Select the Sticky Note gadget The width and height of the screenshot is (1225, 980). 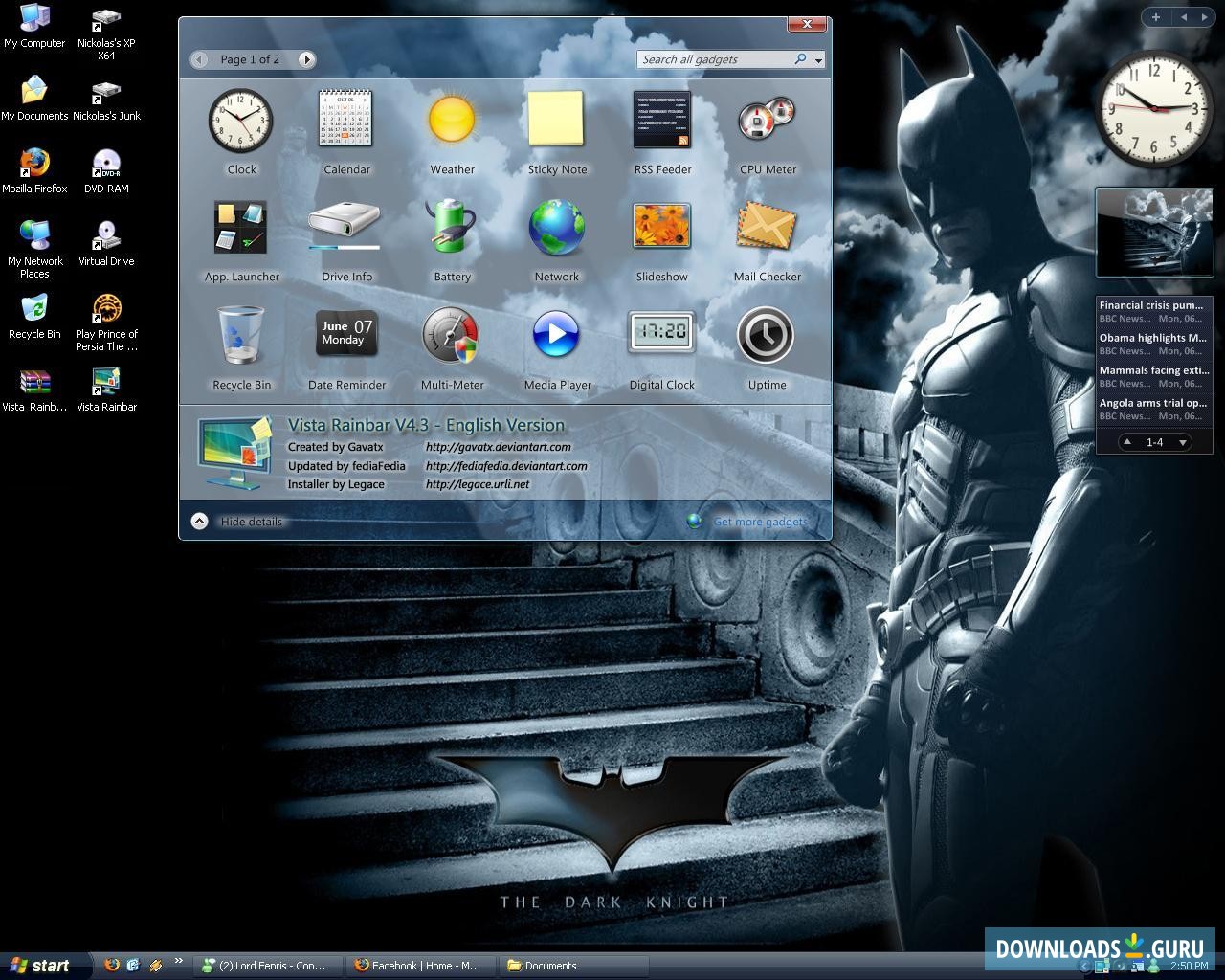(x=557, y=121)
